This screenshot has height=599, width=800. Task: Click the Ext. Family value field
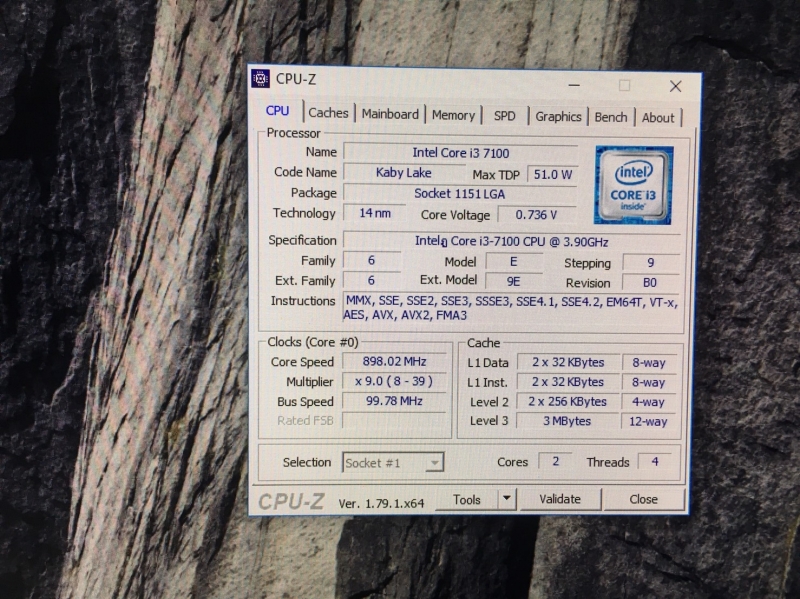[371, 280]
